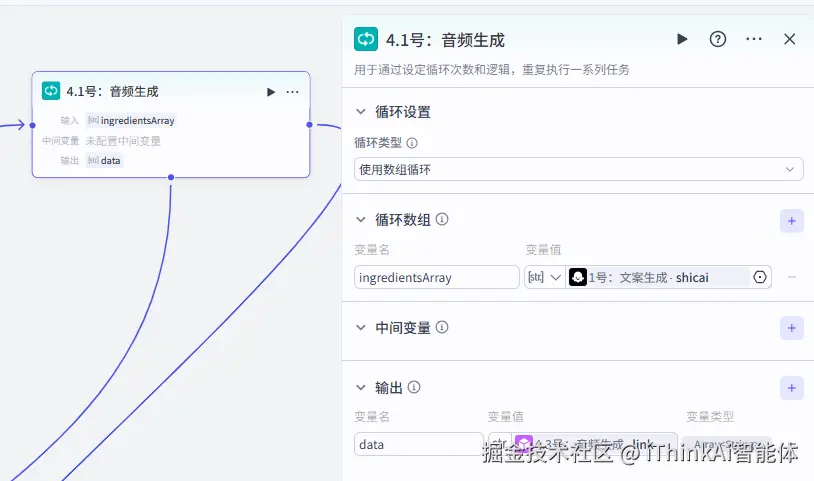
Task: Show info for 循环类型
Action: click(412, 143)
